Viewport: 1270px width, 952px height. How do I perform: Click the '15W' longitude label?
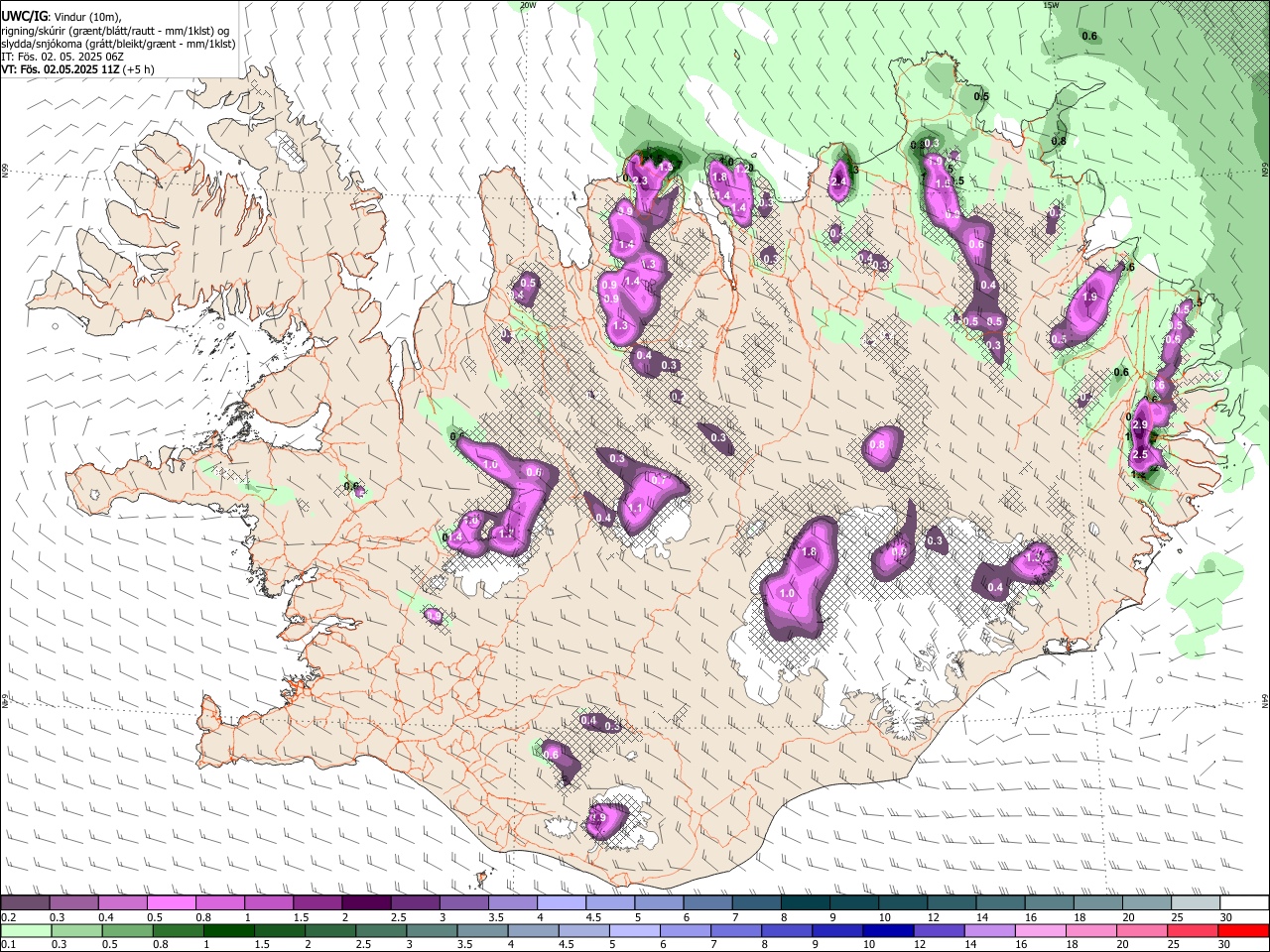pos(1051,5)
